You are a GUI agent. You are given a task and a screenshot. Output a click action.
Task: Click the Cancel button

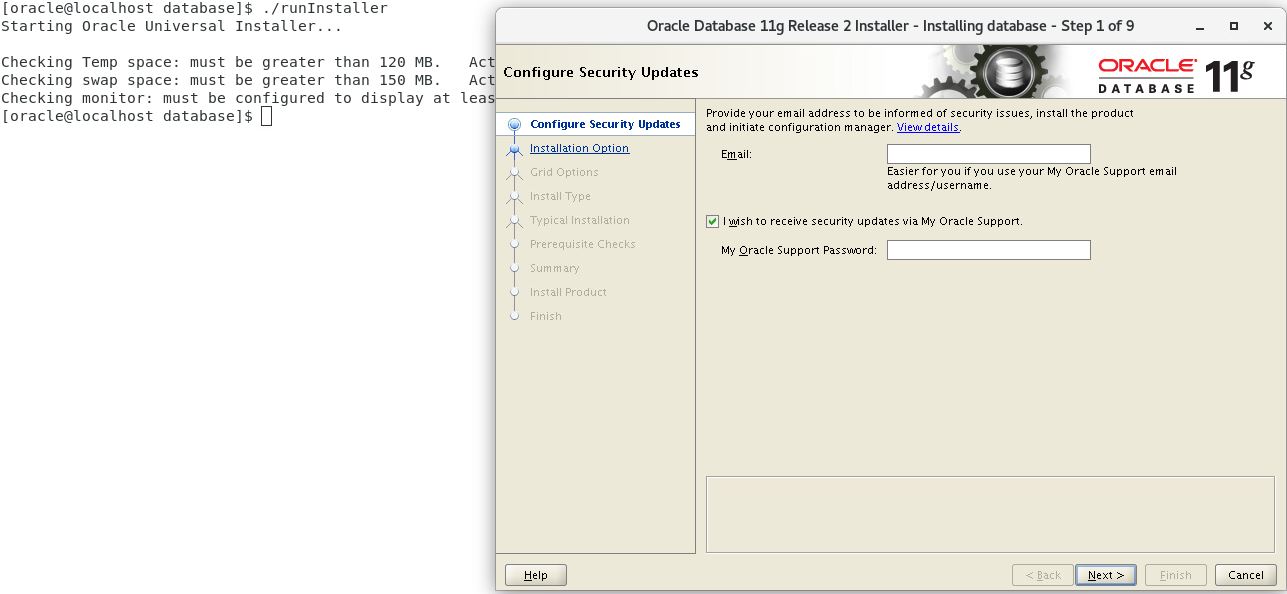[1245, 575]
